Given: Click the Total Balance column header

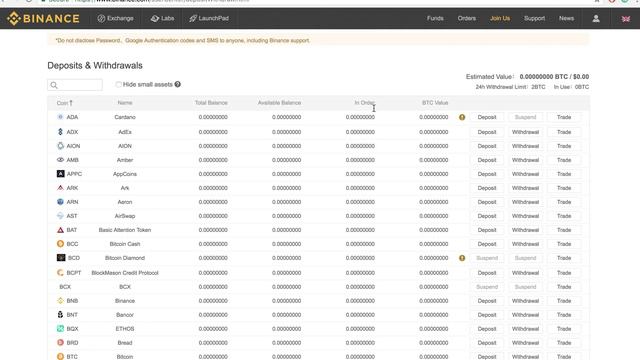Looking at the screenshot, I should [211, 103].
